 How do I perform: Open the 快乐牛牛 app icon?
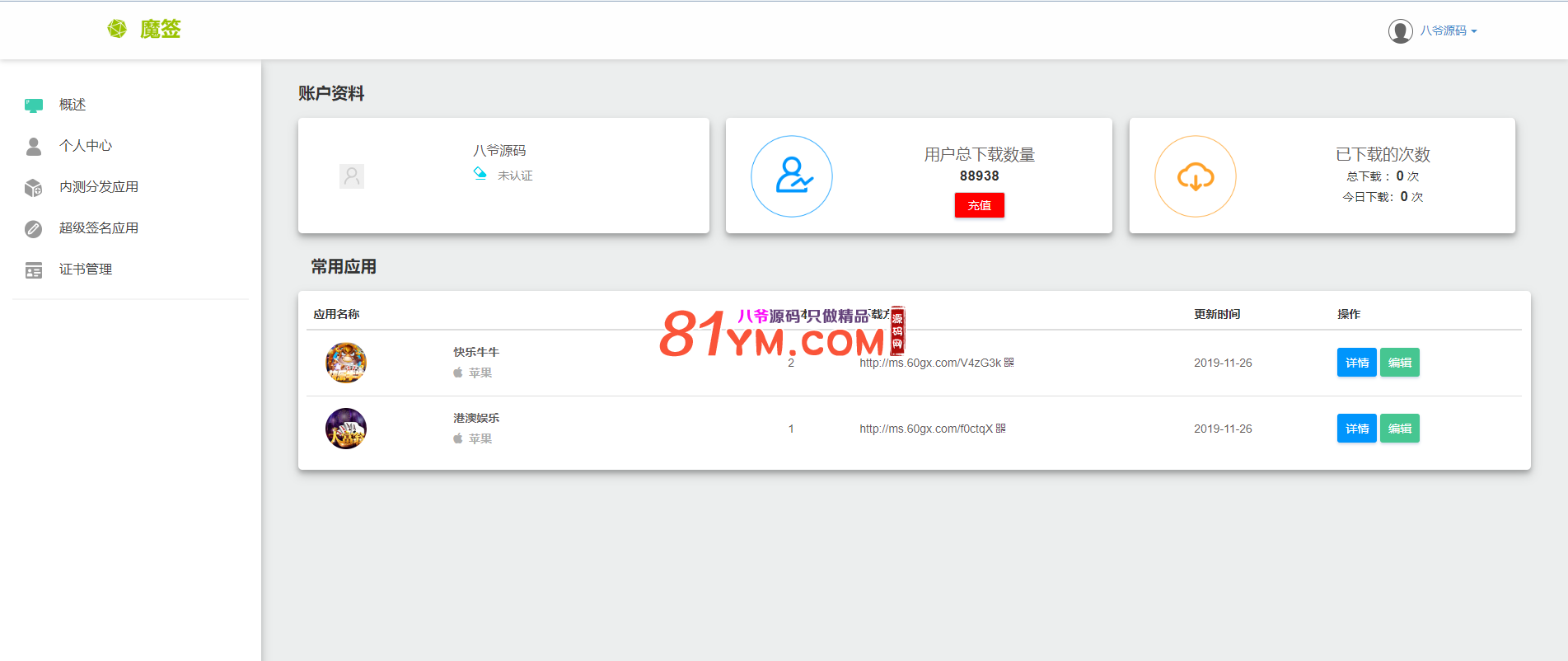(346, 363)
